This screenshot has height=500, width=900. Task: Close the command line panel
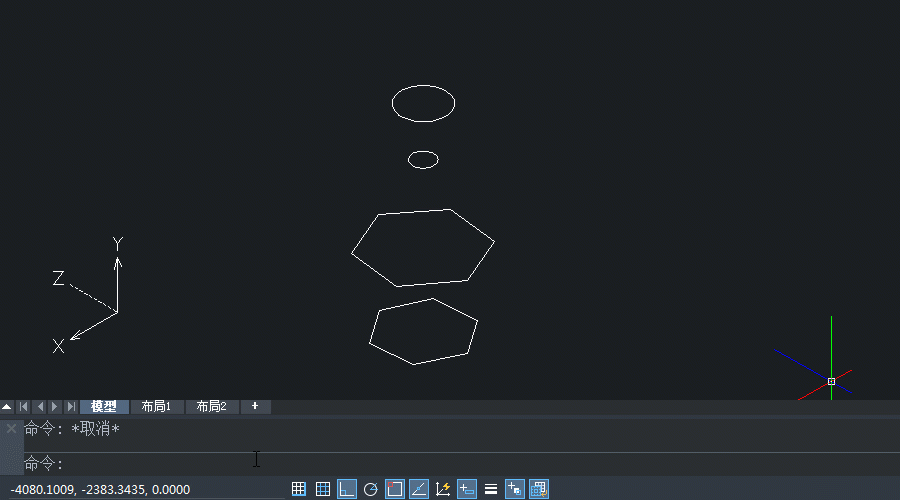[11, 428]
